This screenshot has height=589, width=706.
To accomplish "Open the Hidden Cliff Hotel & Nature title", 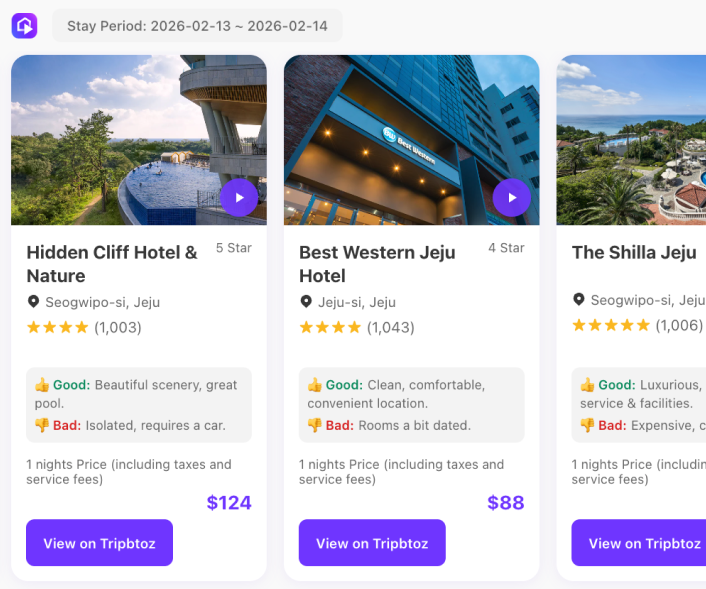I will click(112, 264).
